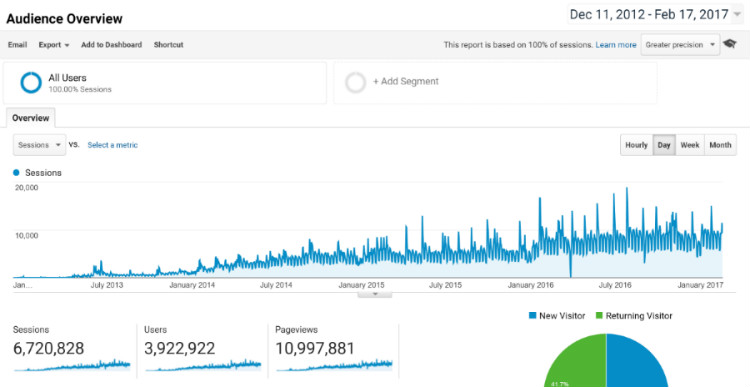Click the 100.00% Sessions text

[x=80, y=89]
